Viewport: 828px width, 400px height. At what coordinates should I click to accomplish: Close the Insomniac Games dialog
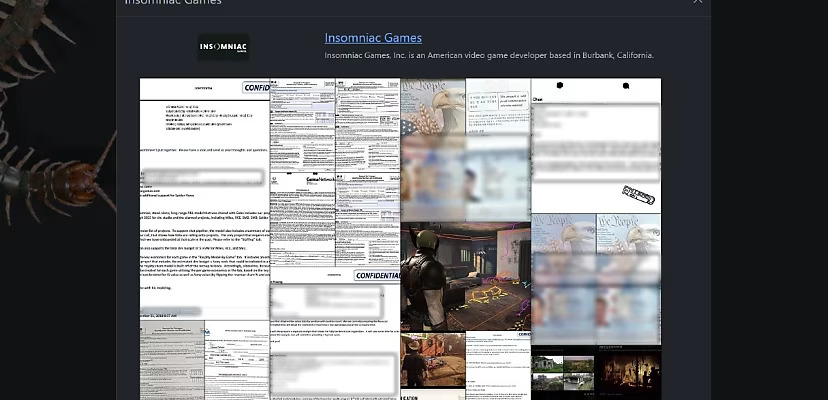click(x=698, y=2)
